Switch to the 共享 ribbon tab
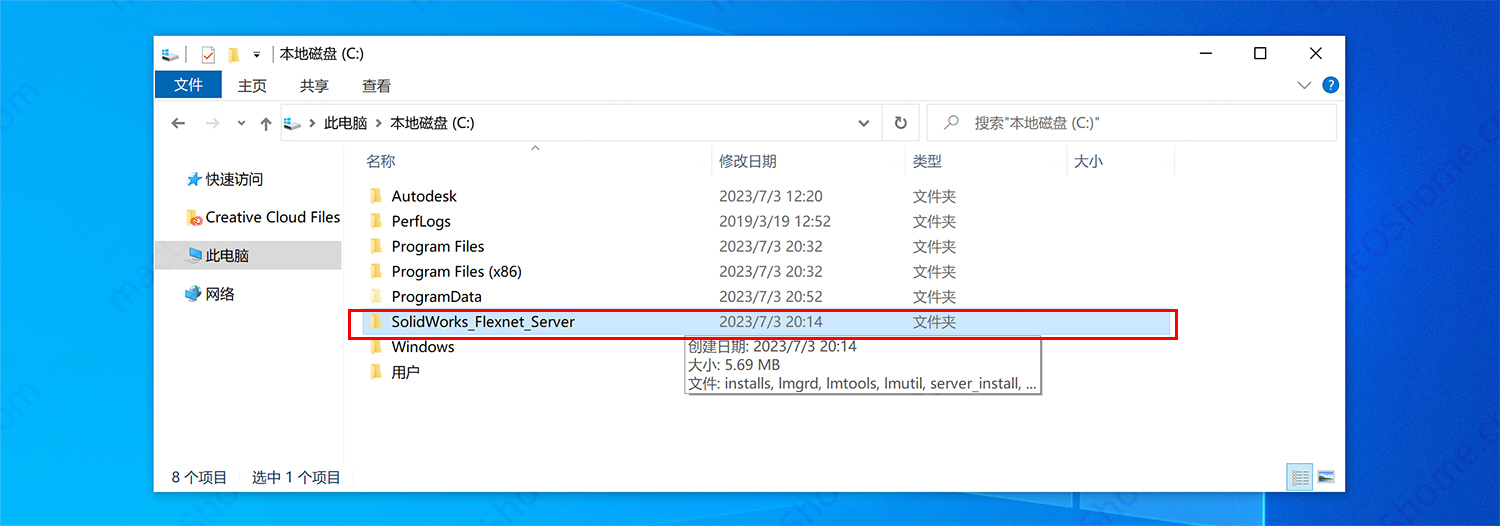The width and height of the screenshot is (1500, 526). pyautogui.click(x=314, y=86)
